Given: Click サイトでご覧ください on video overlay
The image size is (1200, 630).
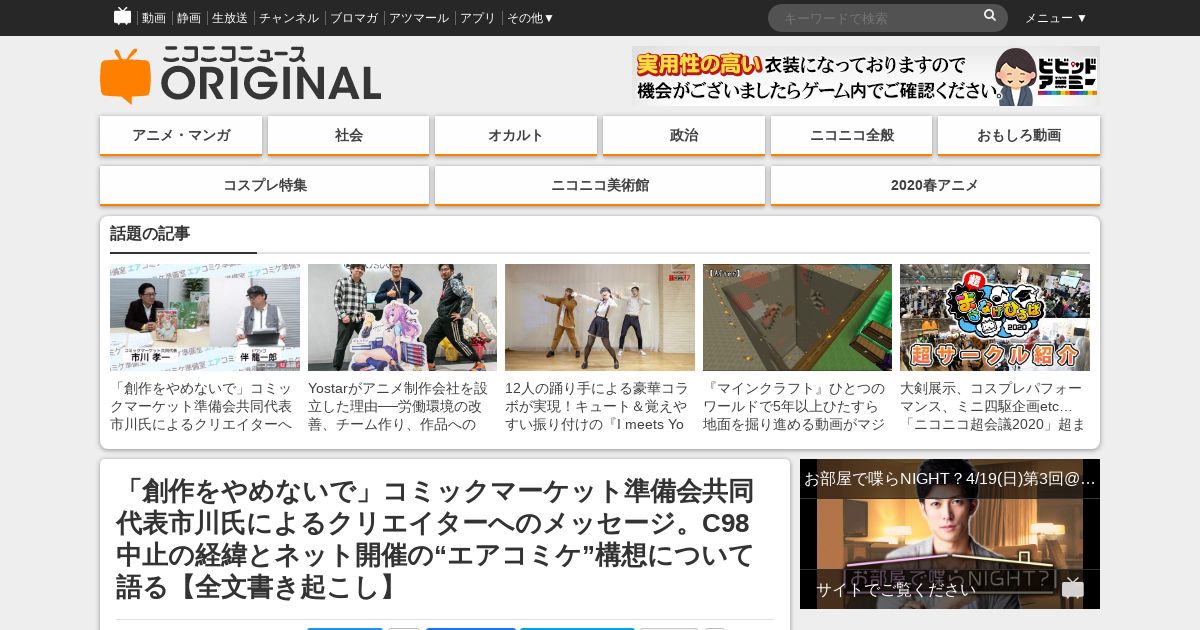Looking at the screenshot, I should (896, 590).
